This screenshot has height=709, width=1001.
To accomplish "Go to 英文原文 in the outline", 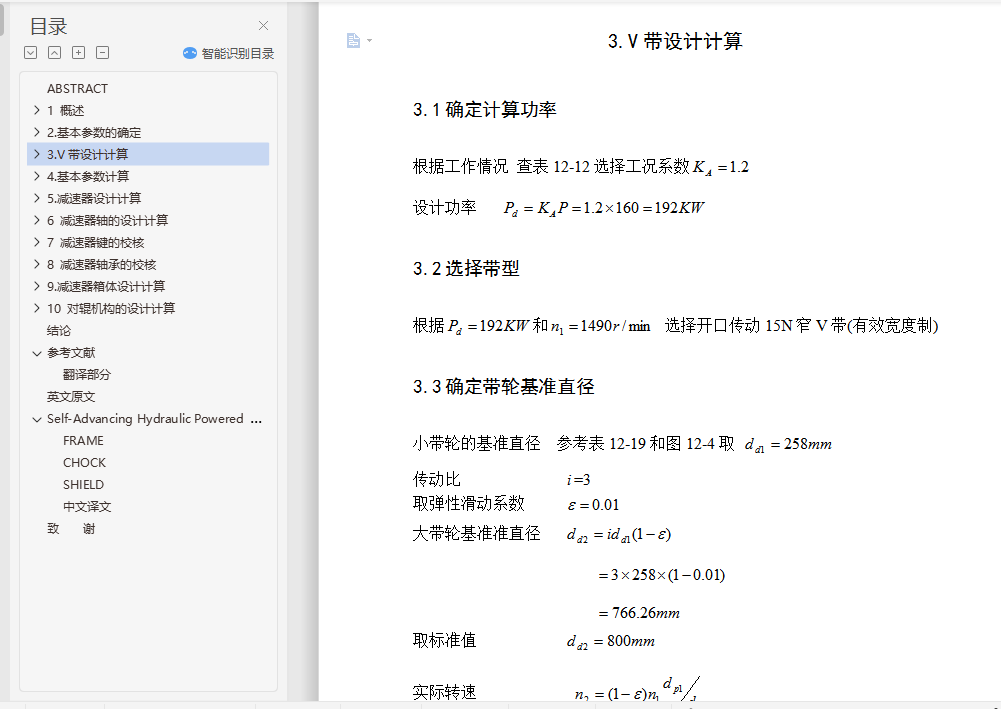I will point(71,397).
